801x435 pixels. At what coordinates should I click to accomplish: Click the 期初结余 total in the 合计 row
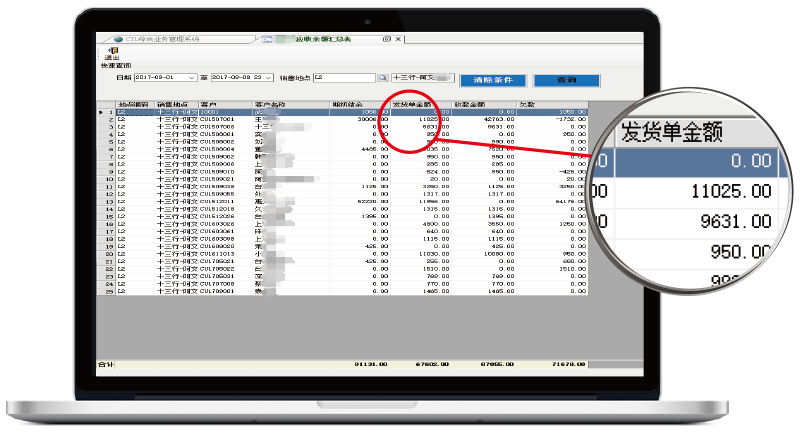point(371,365)
